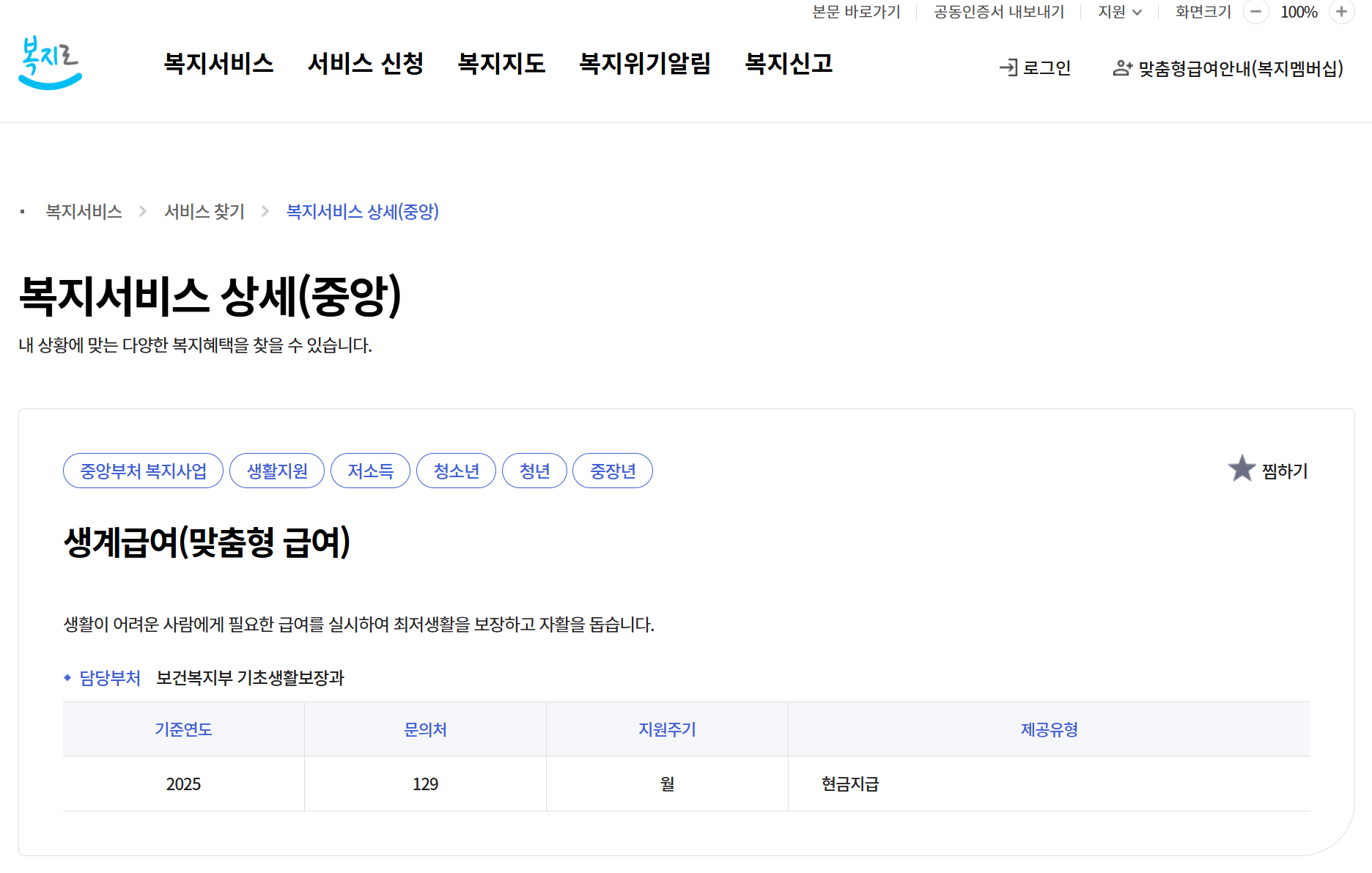The image size is (1372, 873).
Task: Toggle the 저소득 tag filter
Action: (x=370, y=470)
